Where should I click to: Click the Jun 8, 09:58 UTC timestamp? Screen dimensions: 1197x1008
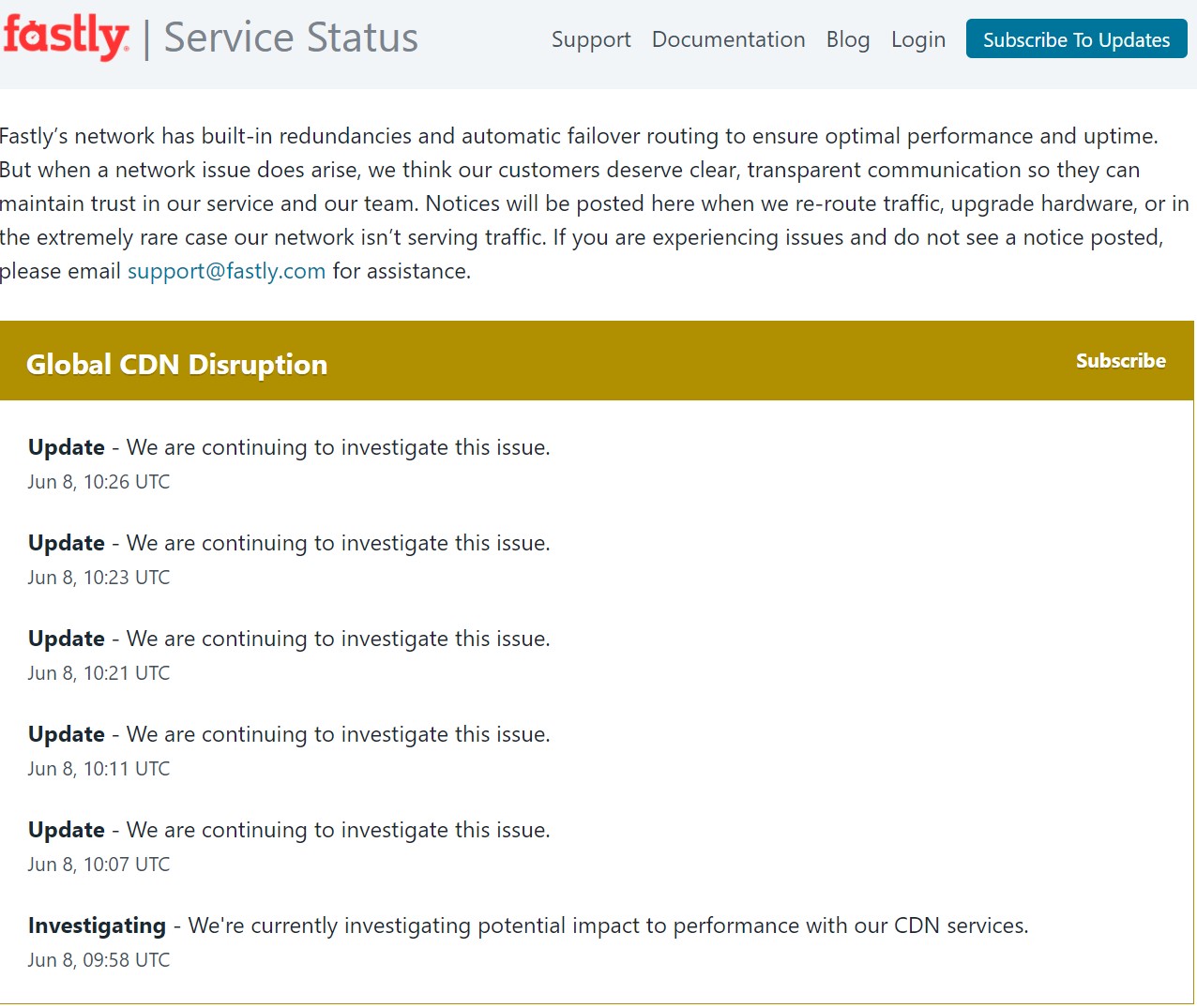[x=98, y=960]
